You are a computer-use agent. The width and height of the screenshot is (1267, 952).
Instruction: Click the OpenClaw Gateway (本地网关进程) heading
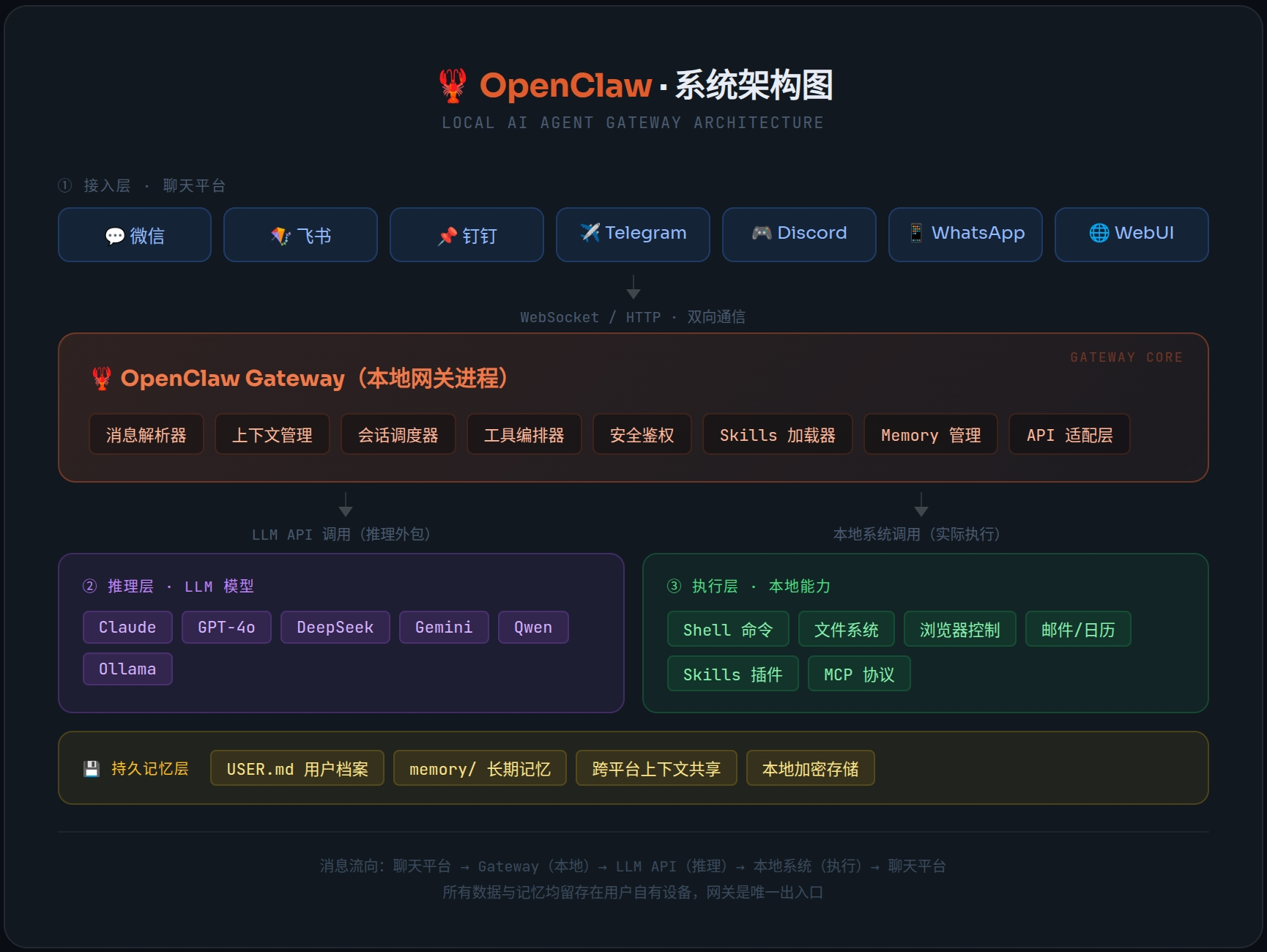315,378
